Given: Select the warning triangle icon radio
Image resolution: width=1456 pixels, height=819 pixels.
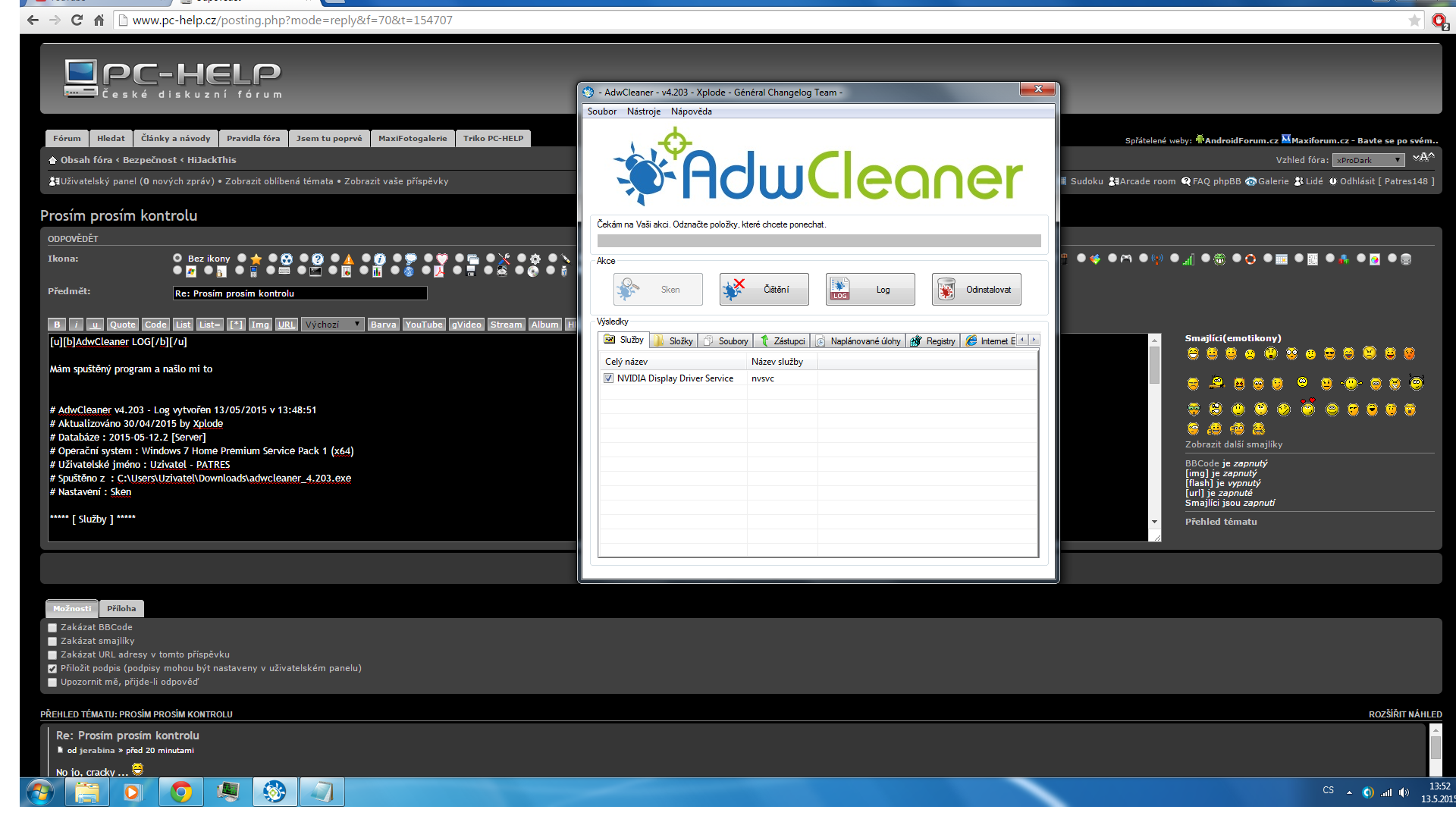Looking at the screenshot, I should 335,258.
